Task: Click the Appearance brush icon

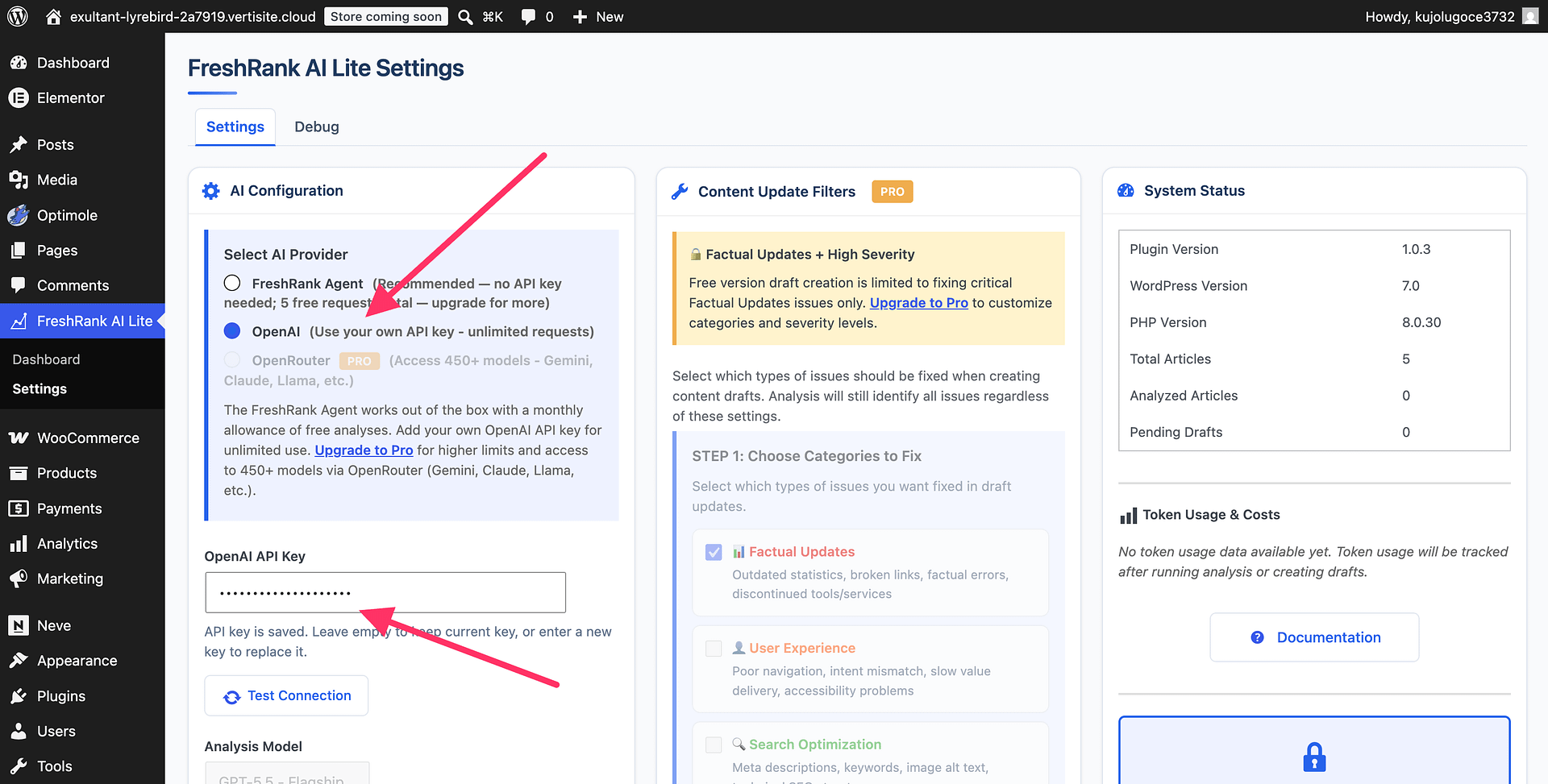Action: tap(19, 661)
